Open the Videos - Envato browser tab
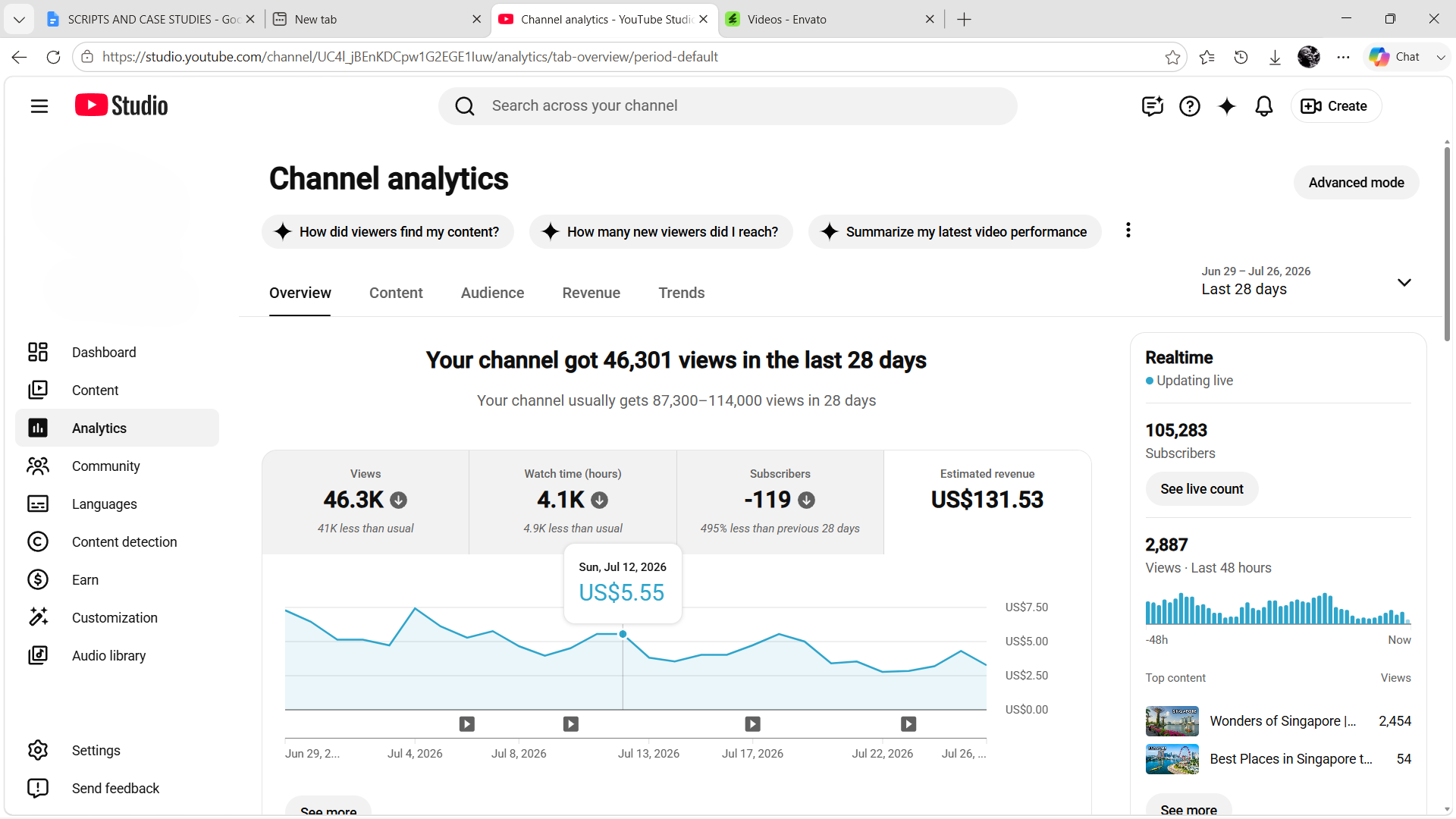 coord(830,20)
